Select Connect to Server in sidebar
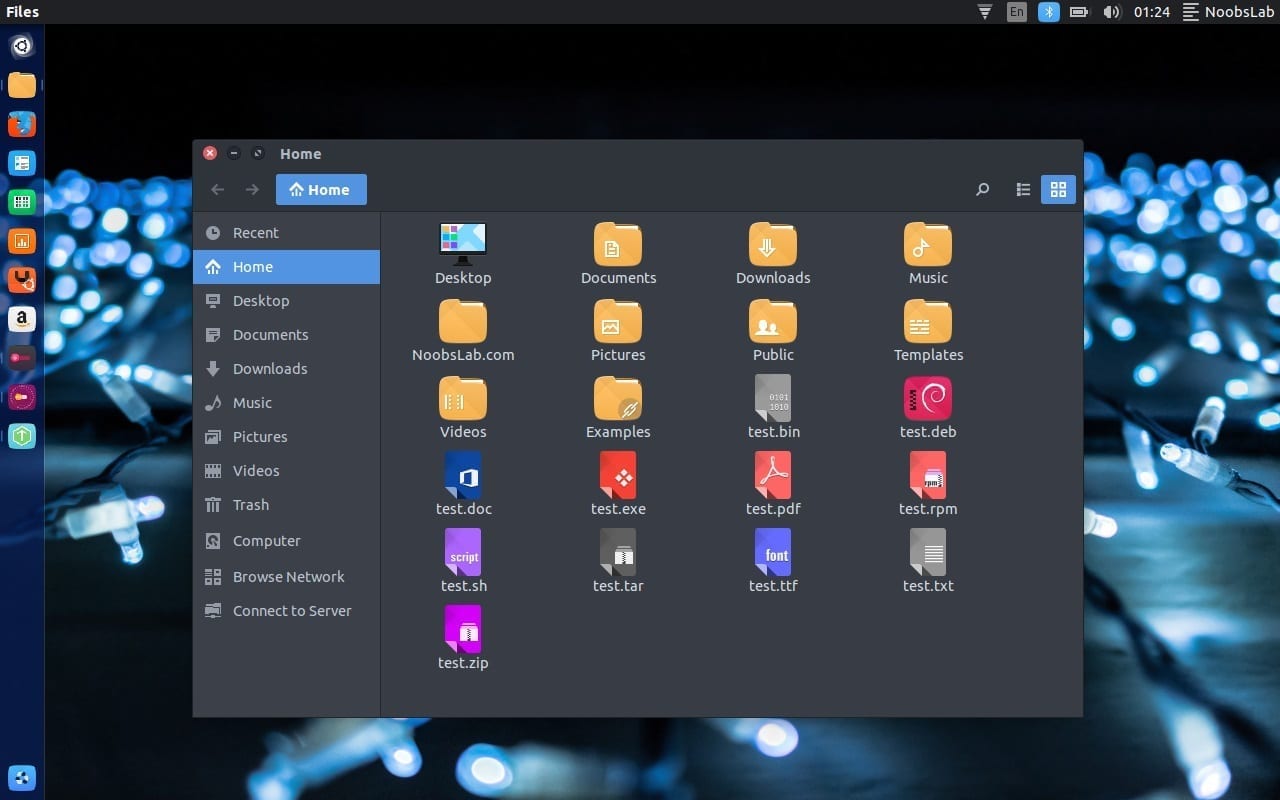 click(x=286, y=611)
